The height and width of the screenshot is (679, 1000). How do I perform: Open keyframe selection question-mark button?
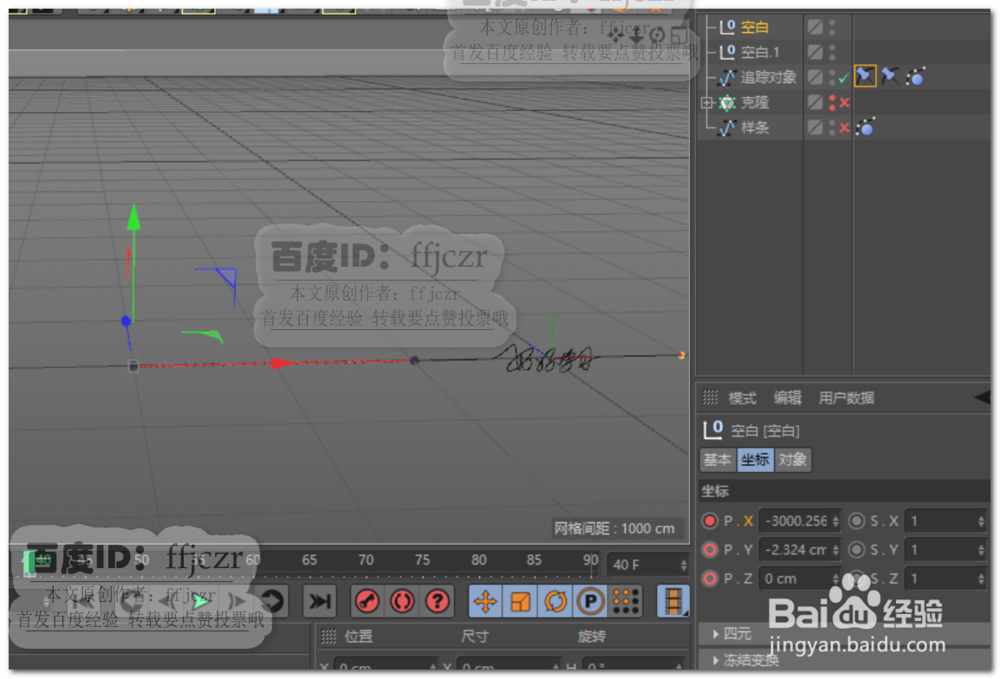tap(438, 601)
